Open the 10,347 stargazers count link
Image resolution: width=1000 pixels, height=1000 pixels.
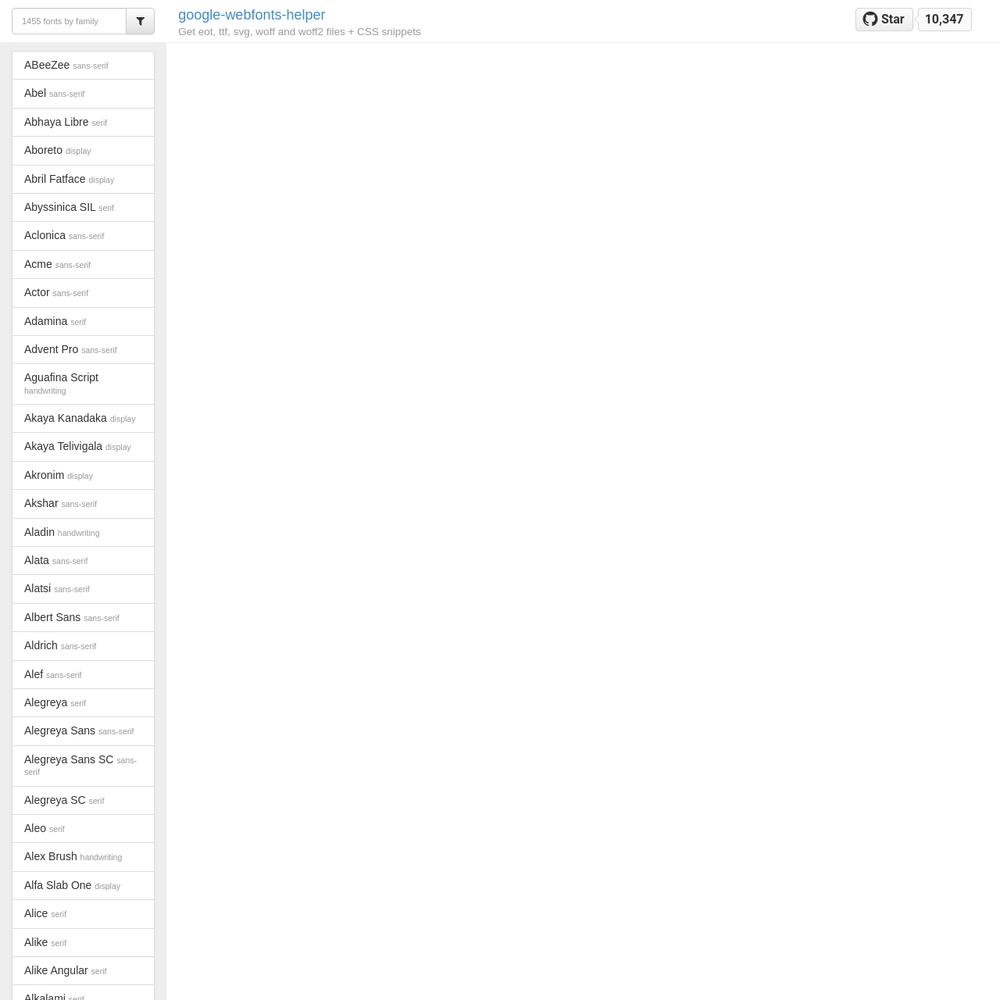point(944,19)
